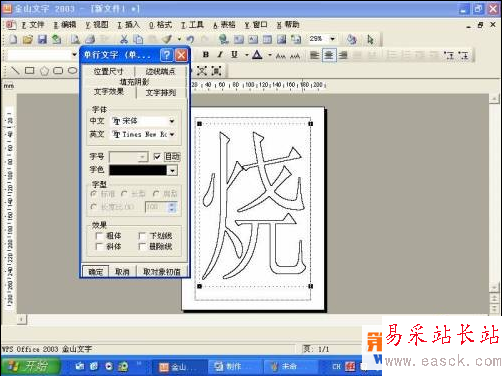This screenshot has height=376, width=502.
Task: Open the 29% zoom dropdown
Action: 332,39
